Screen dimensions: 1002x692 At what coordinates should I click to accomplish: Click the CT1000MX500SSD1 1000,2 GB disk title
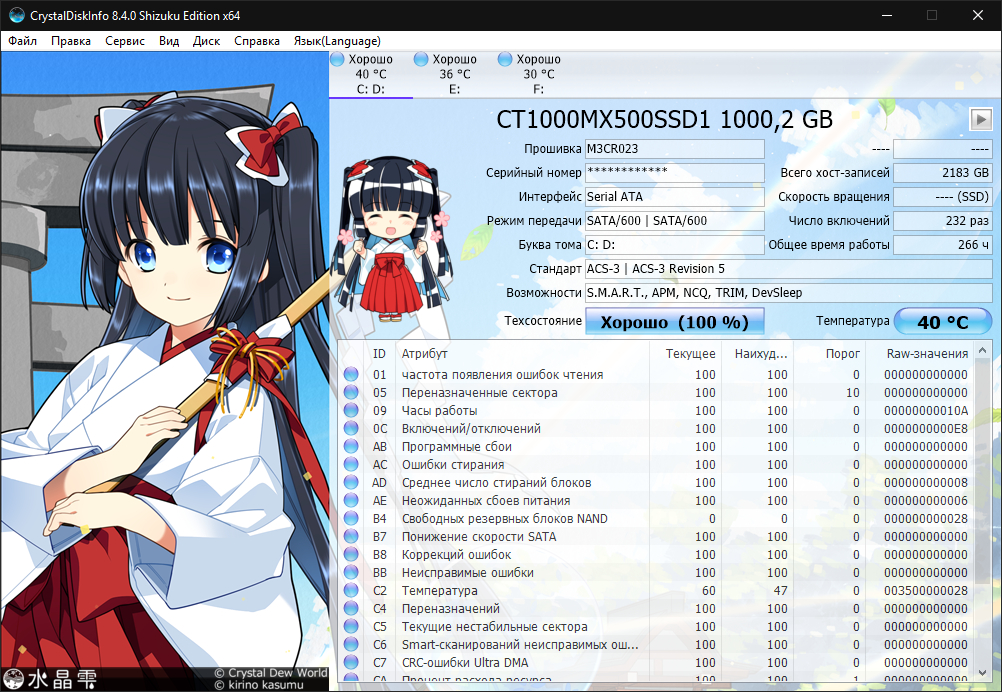(x=665, y=119)
